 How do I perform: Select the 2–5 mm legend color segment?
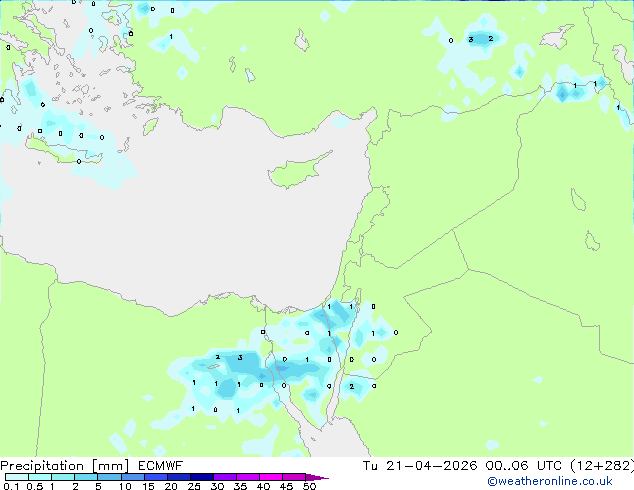pyautogui.click(x=86, y=477)
